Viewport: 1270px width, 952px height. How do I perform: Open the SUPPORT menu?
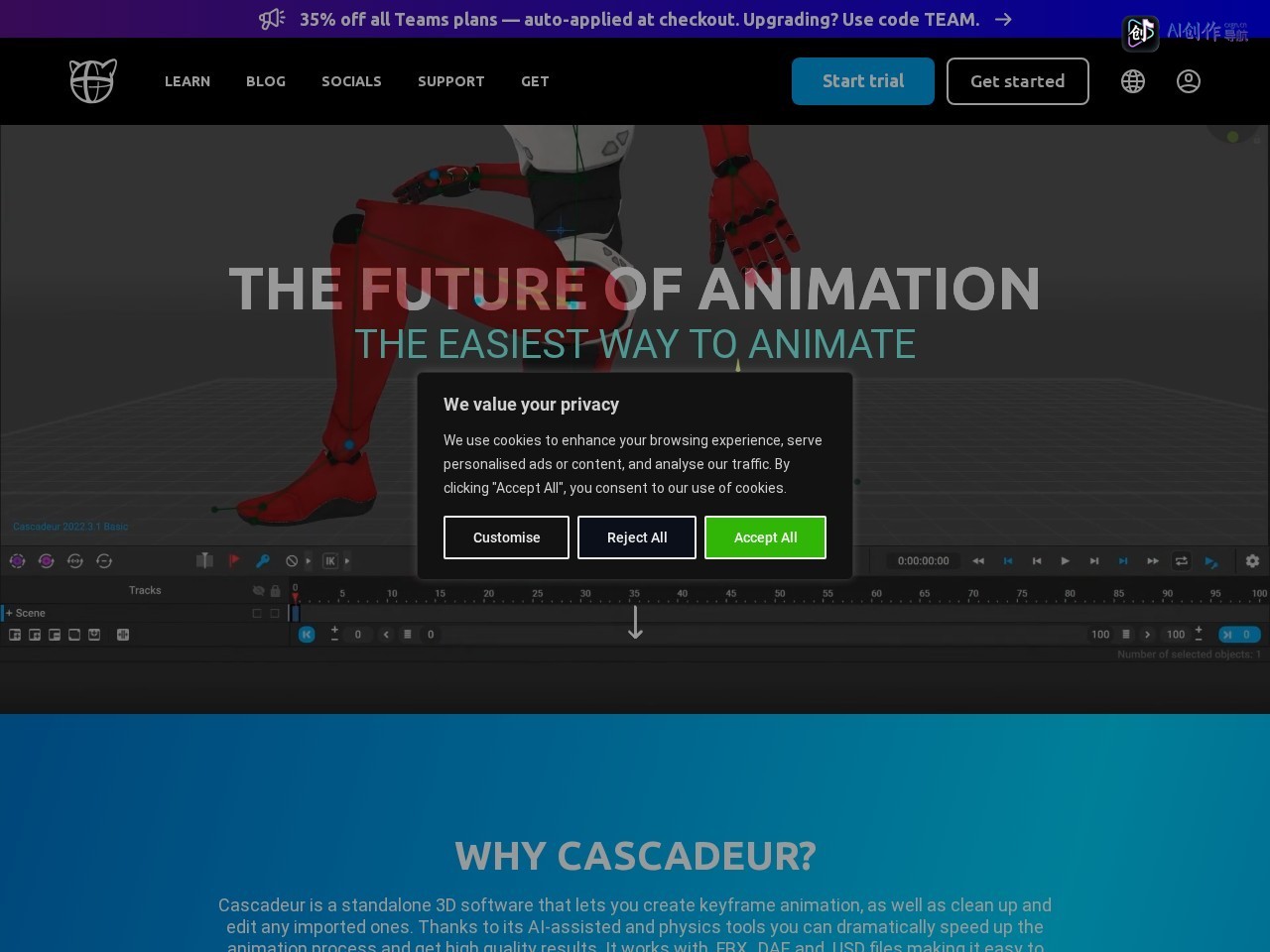click(x=451, y=81)
